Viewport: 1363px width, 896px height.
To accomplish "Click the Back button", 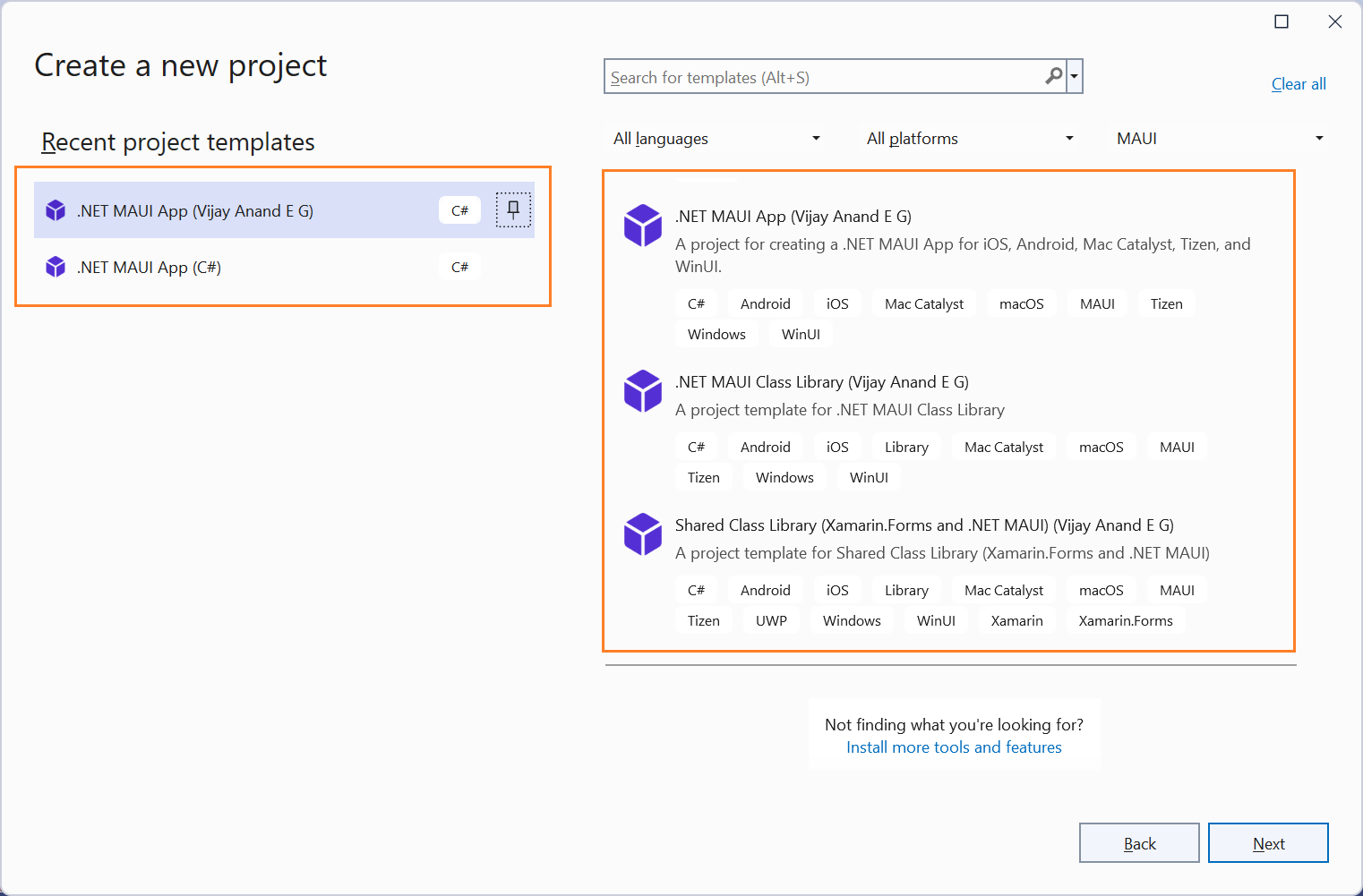I will coord(1139,843).
